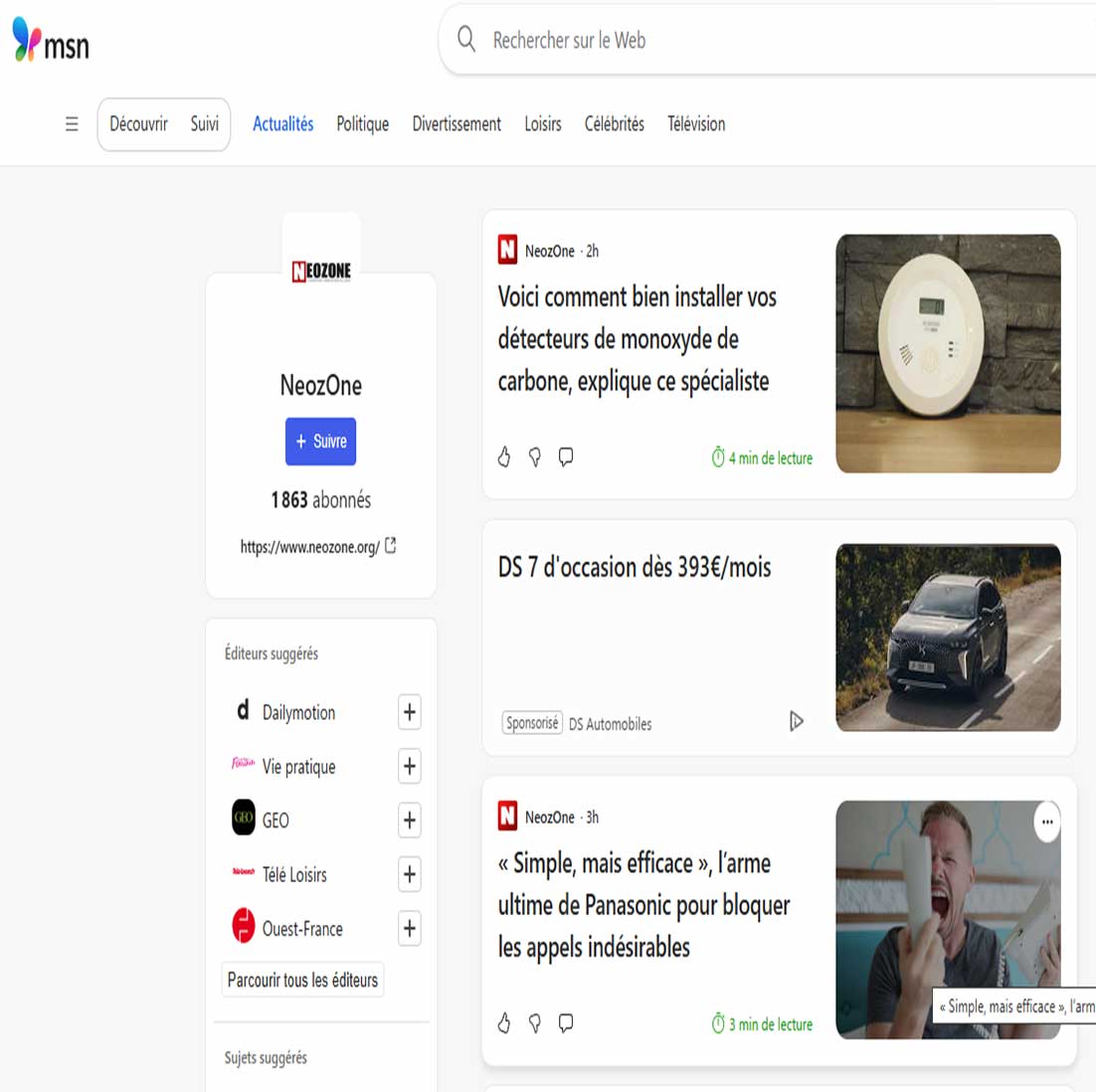Open comments on carbon monoxide article
Viewport: 1096px width, 1092px height.
tap(566, 457)
